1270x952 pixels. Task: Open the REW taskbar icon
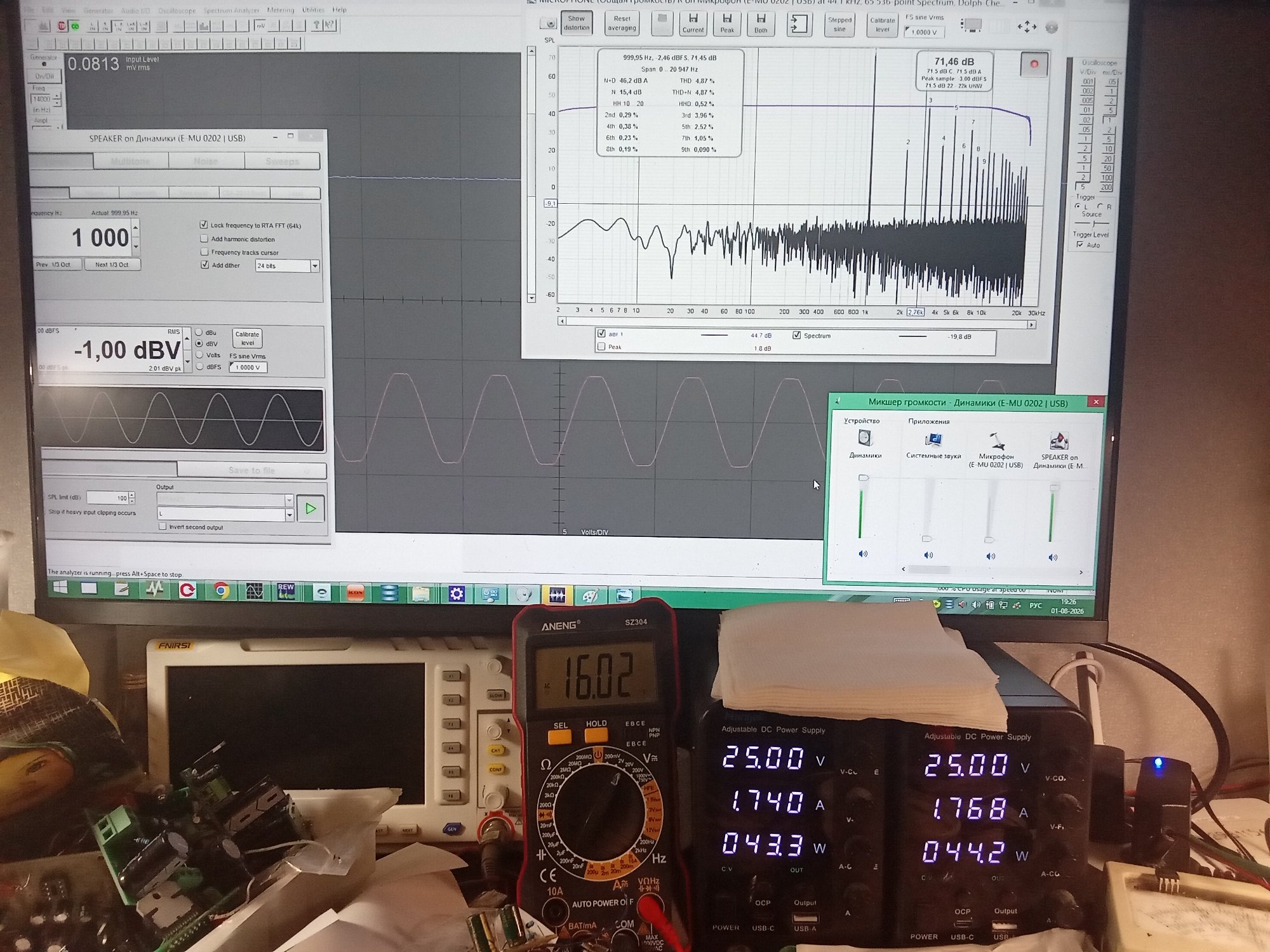click(x=286, y=591)
